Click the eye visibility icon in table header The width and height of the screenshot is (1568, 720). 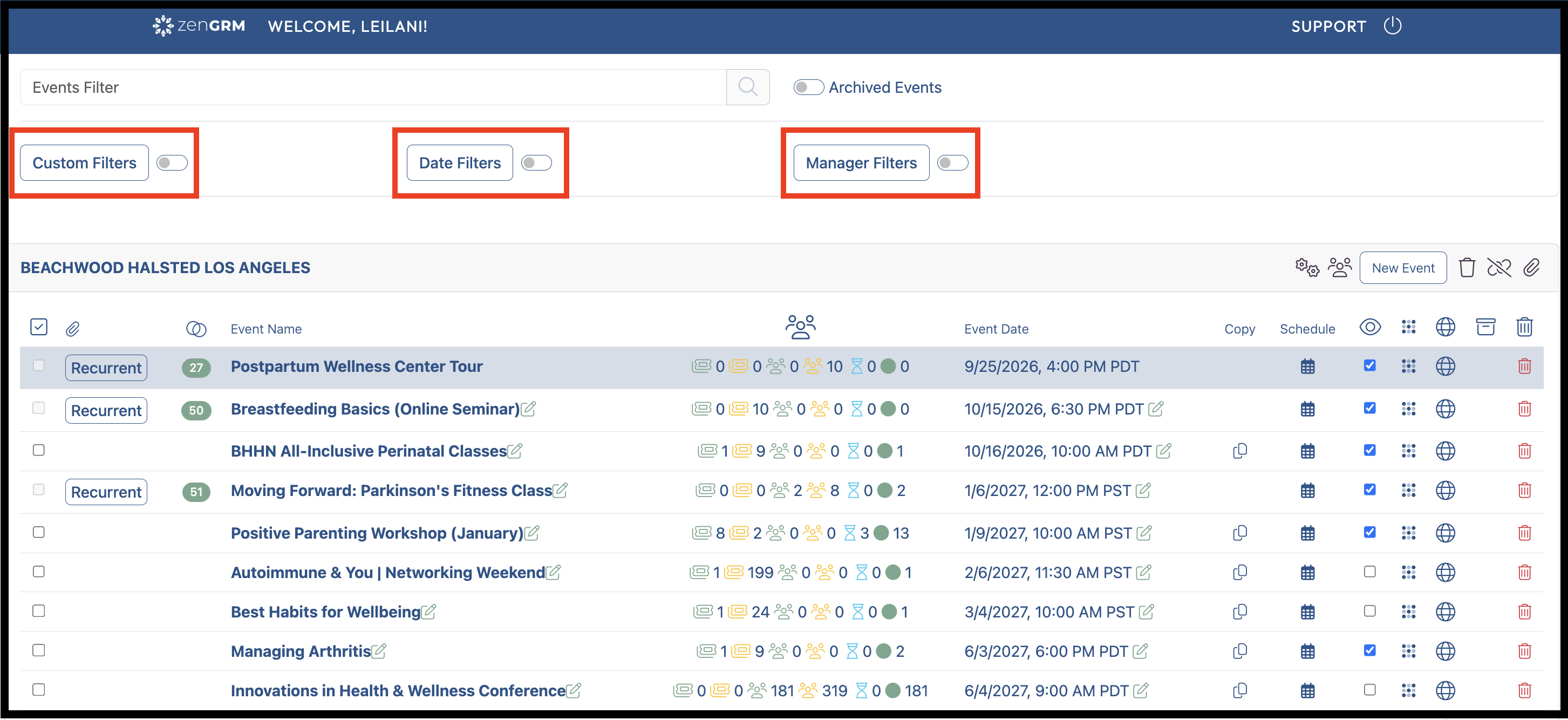pos(1369,327)
